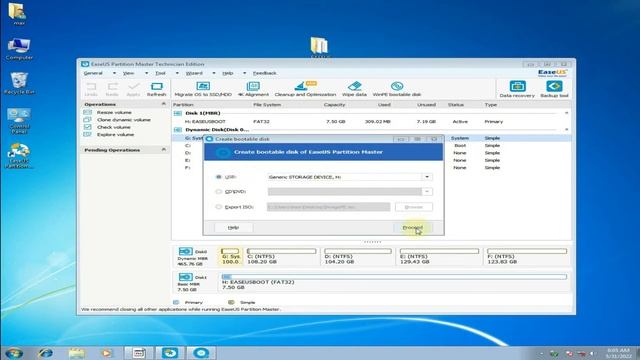Open Windows Start button
The image size is (640, 360).
(x=14, y=353)
